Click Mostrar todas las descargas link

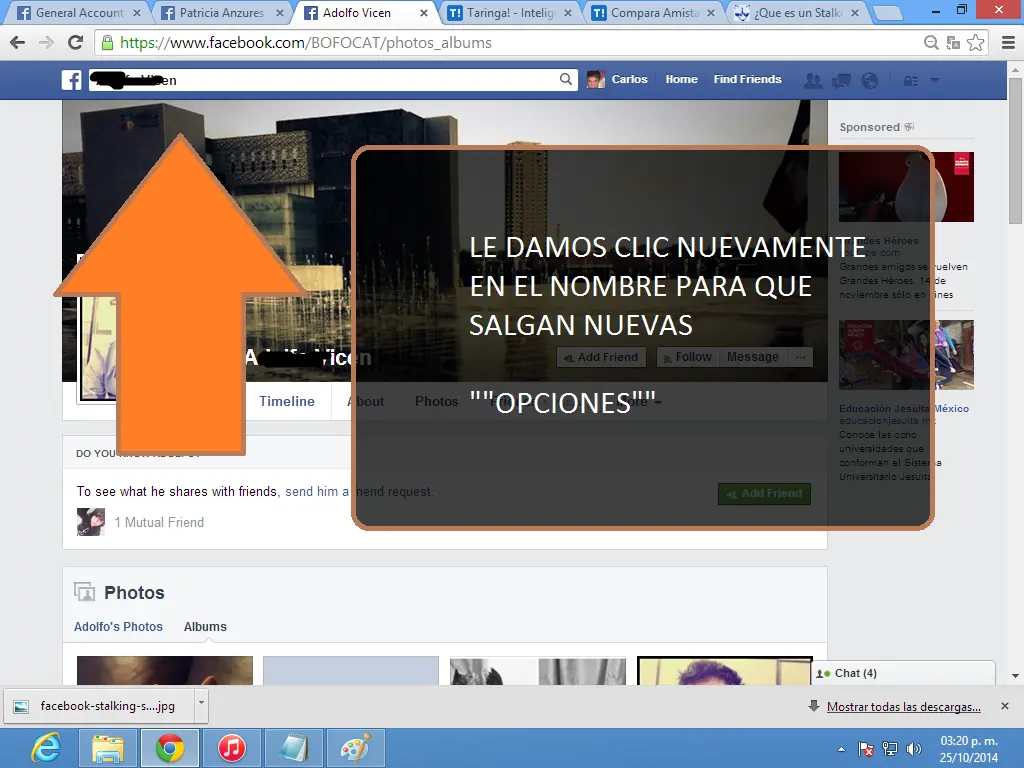(x=904, y=707)
